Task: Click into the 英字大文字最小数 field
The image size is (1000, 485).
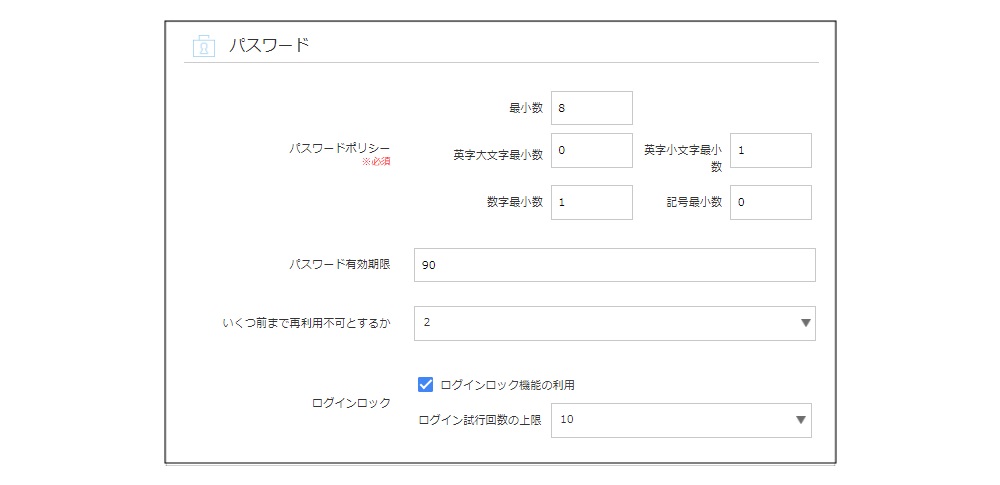Action: point(591,151)
